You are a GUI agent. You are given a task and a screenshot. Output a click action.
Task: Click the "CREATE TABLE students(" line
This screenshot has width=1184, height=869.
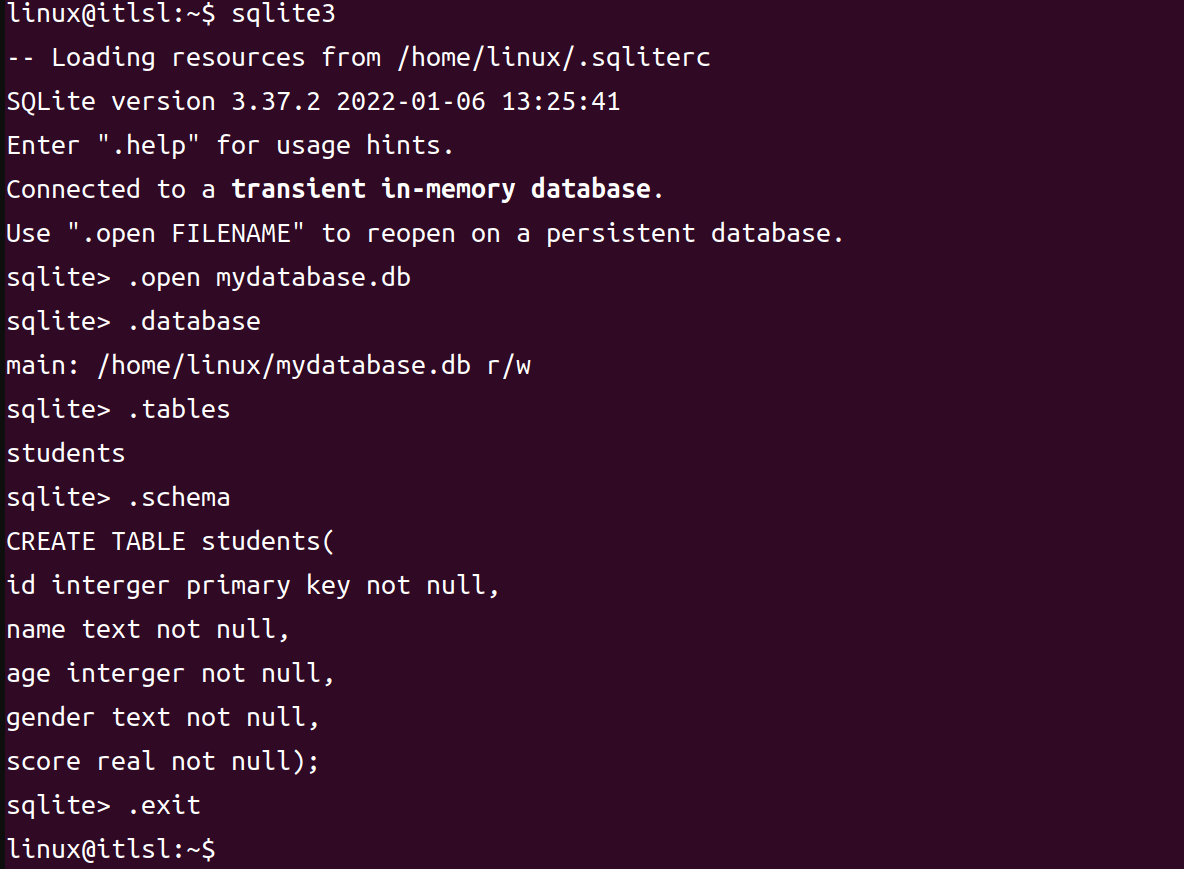pyautogui.click(x=171, y=542)
